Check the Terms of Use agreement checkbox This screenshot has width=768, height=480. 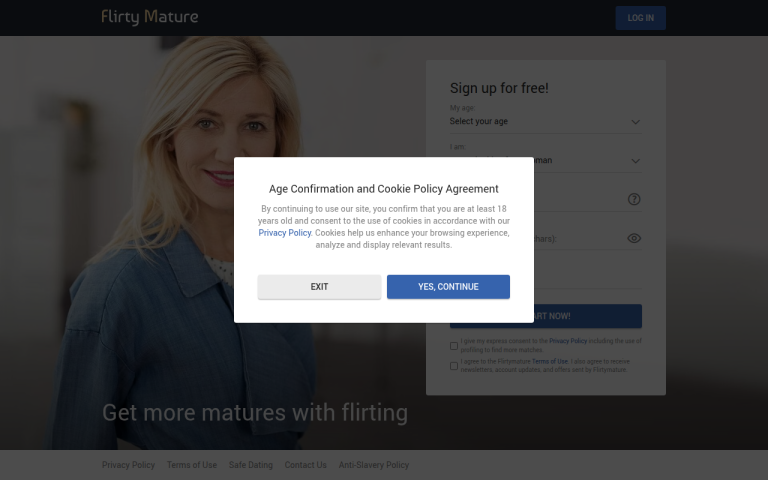454,366
